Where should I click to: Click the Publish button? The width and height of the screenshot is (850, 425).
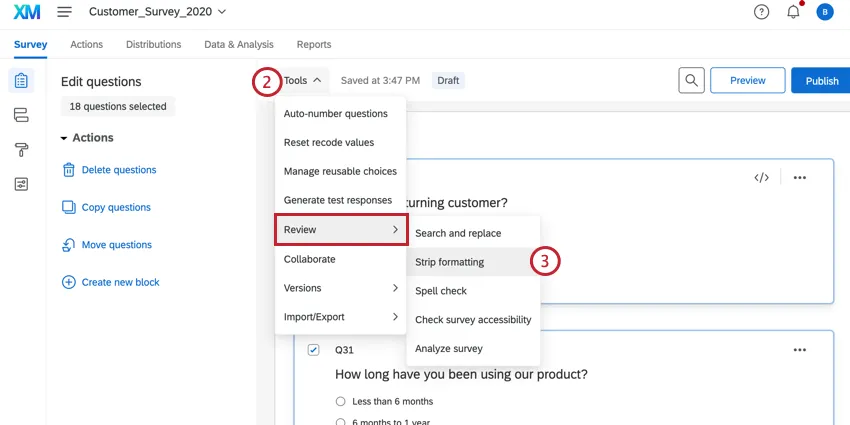(821, 81)
